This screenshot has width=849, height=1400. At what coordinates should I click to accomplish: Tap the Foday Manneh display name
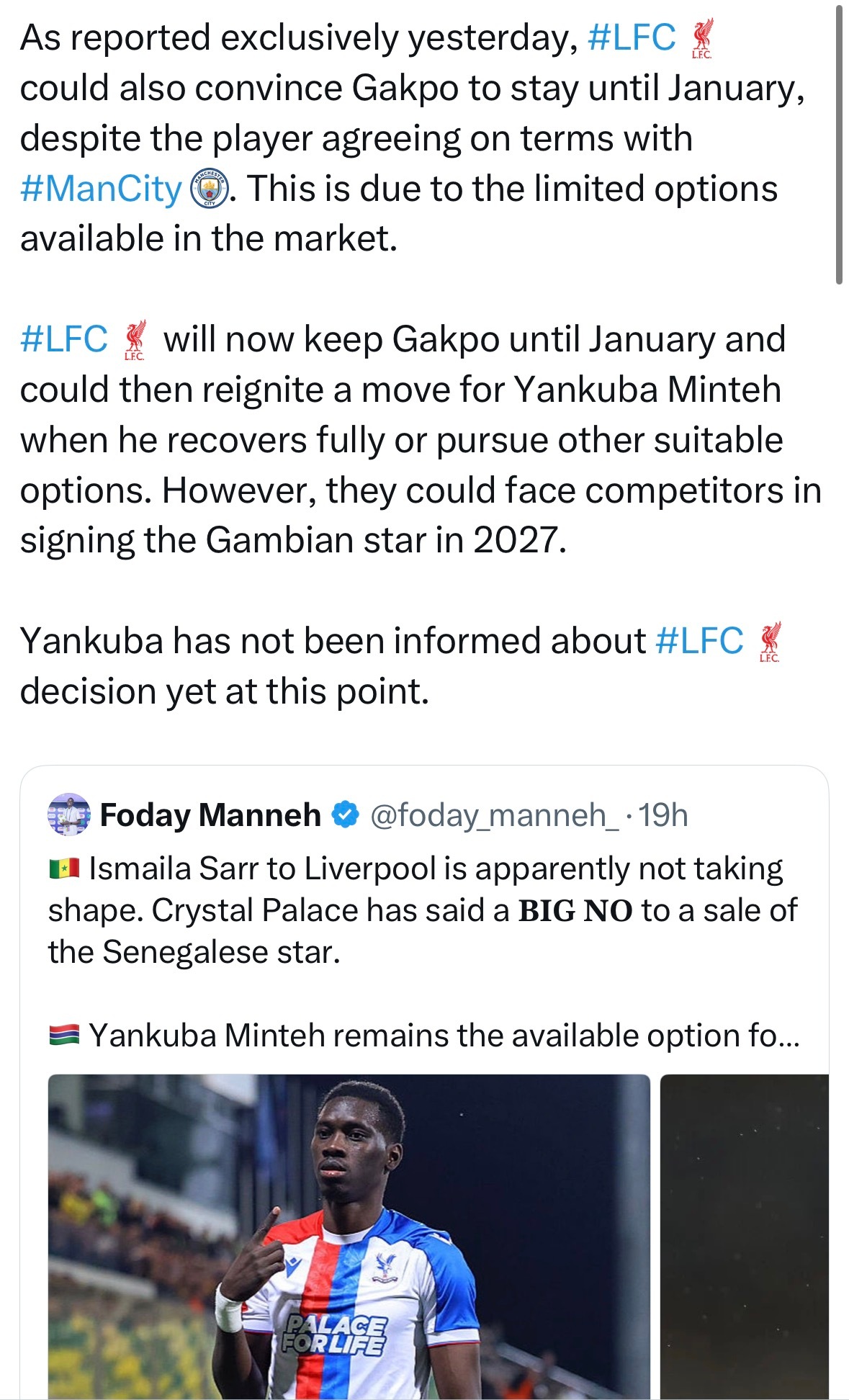tap(210, 815)
